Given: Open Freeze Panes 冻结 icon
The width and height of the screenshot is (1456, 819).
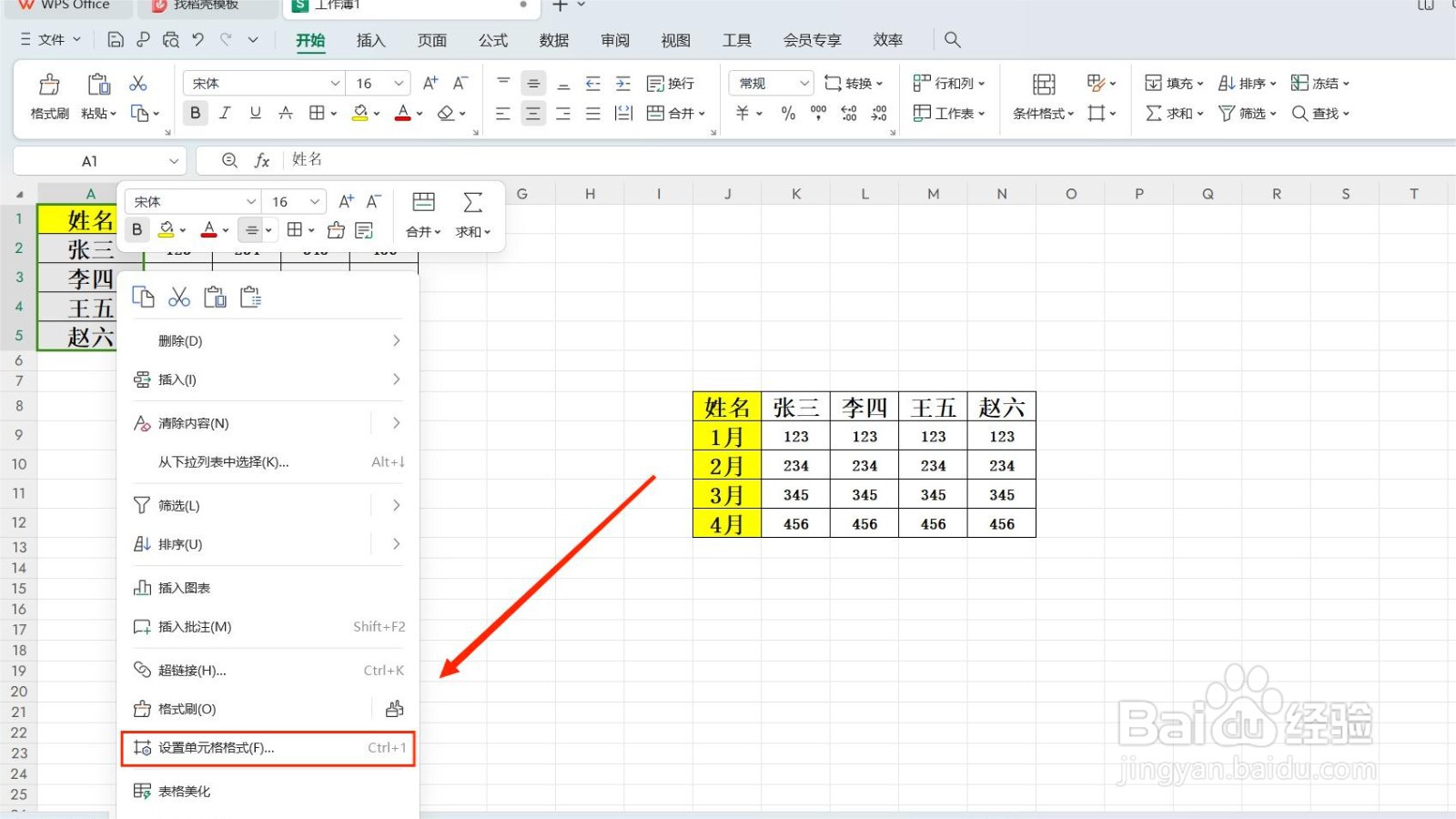Looking at the screenshot, I should pyautogui.click(x=1319, y=83).
